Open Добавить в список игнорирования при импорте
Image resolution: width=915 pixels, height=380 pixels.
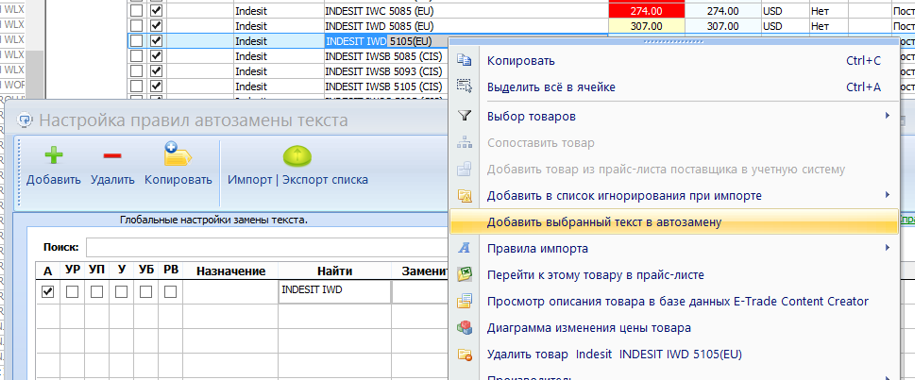point(674,196)
